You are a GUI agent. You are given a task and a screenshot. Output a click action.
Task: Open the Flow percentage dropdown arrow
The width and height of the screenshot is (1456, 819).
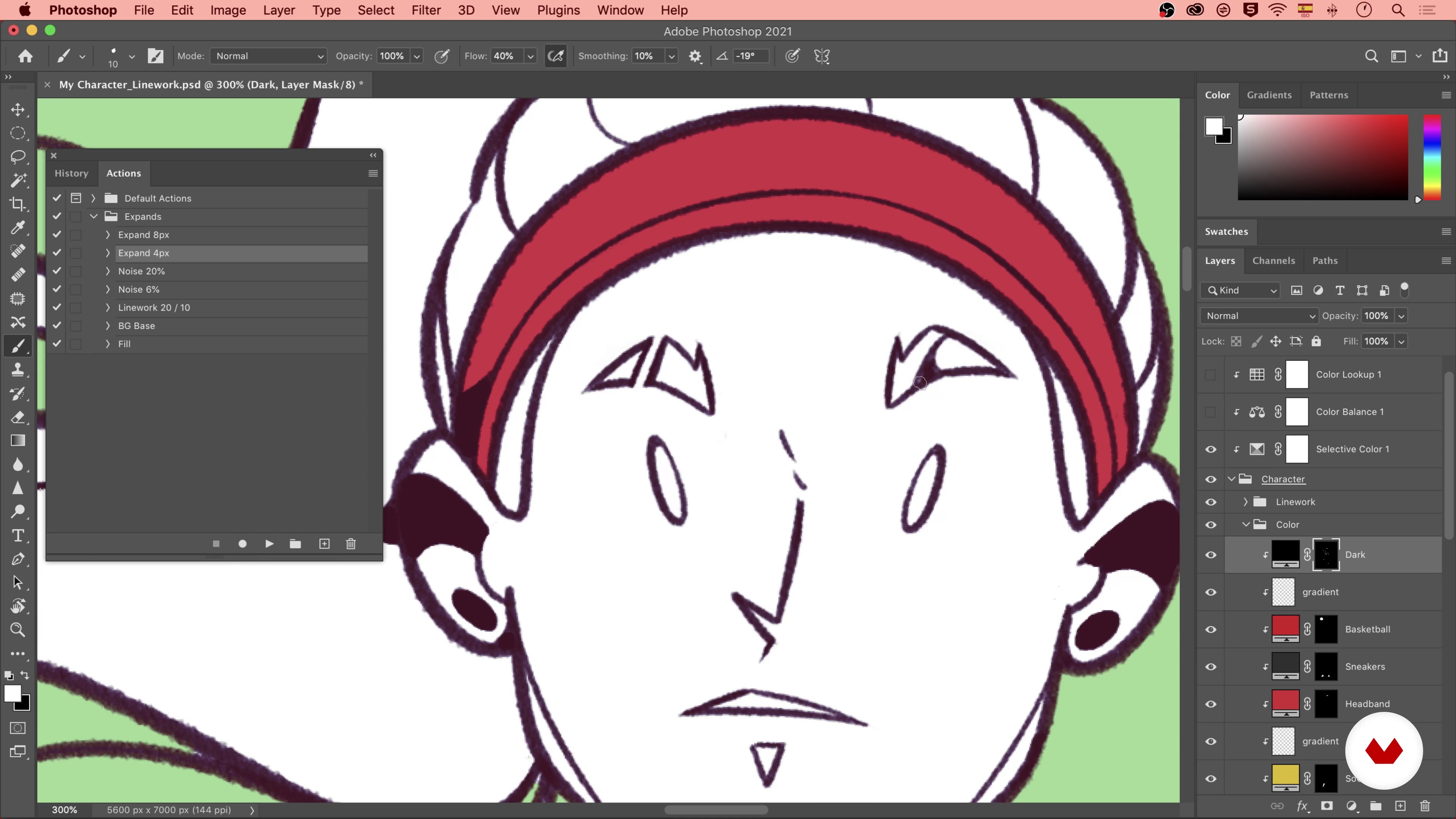coord(530,56)
